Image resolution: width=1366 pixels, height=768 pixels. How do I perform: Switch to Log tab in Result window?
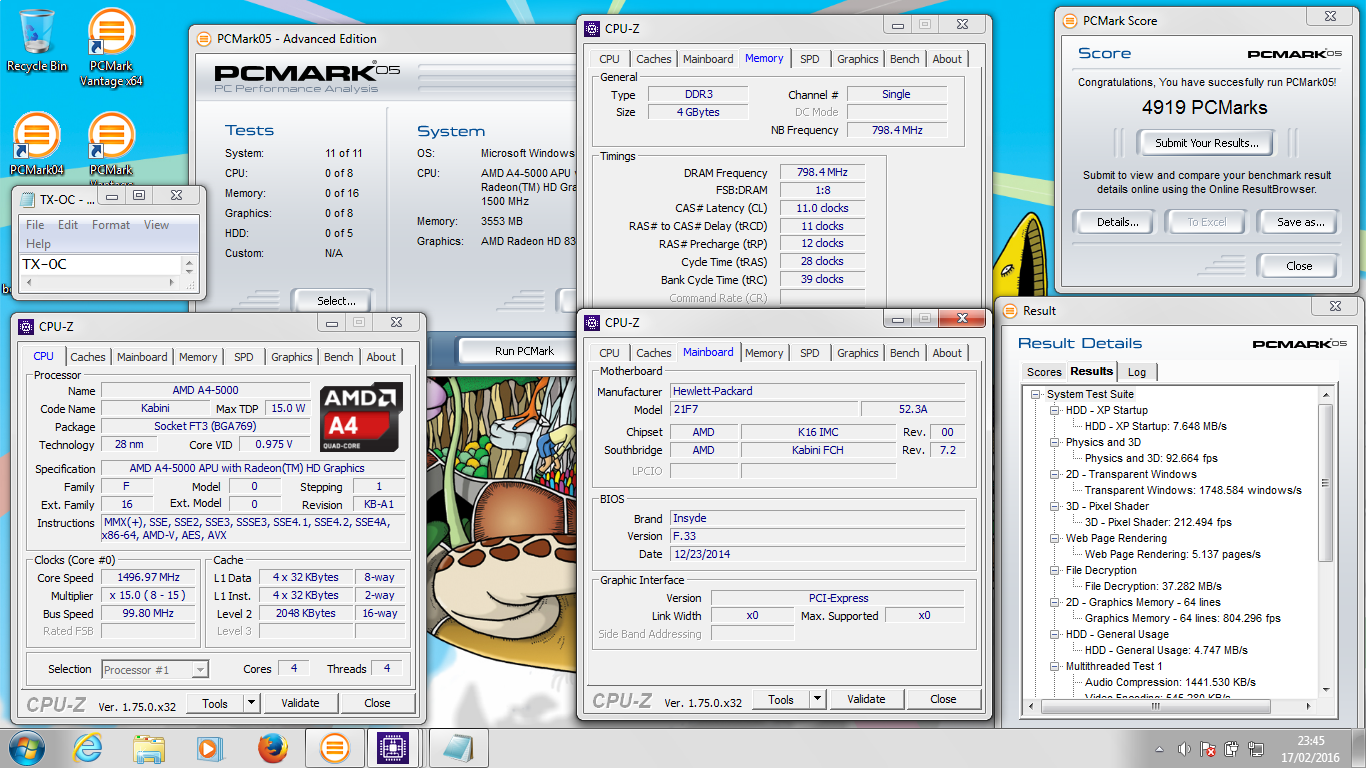pyautogui.click(x=1137, y=372)
